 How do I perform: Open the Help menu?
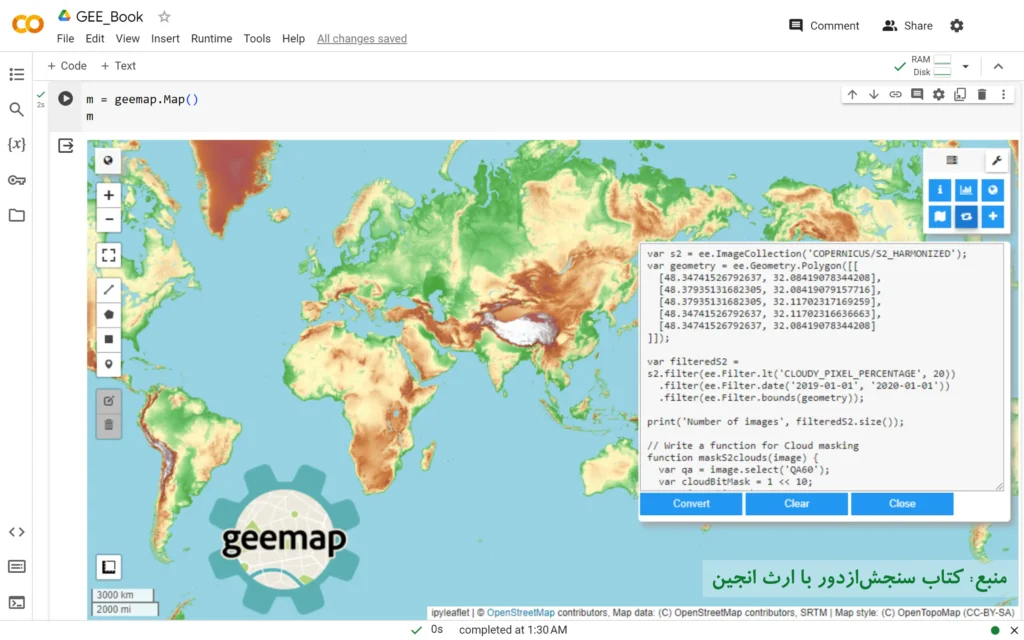(x=293, y=39)
